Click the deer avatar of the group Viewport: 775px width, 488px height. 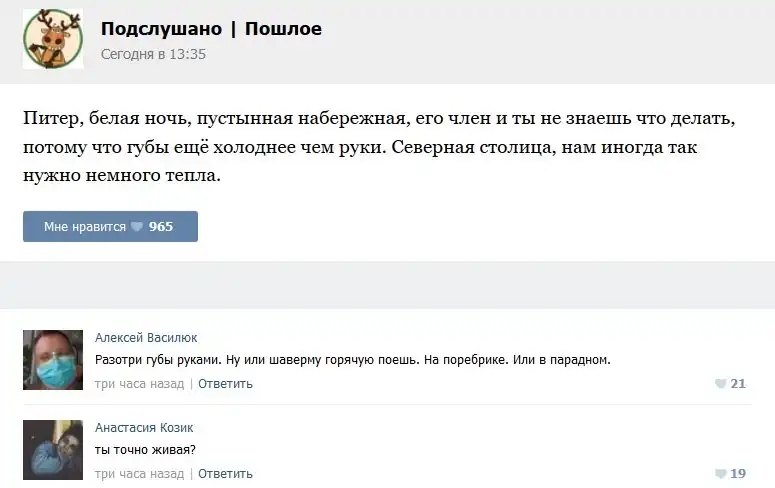52,39
